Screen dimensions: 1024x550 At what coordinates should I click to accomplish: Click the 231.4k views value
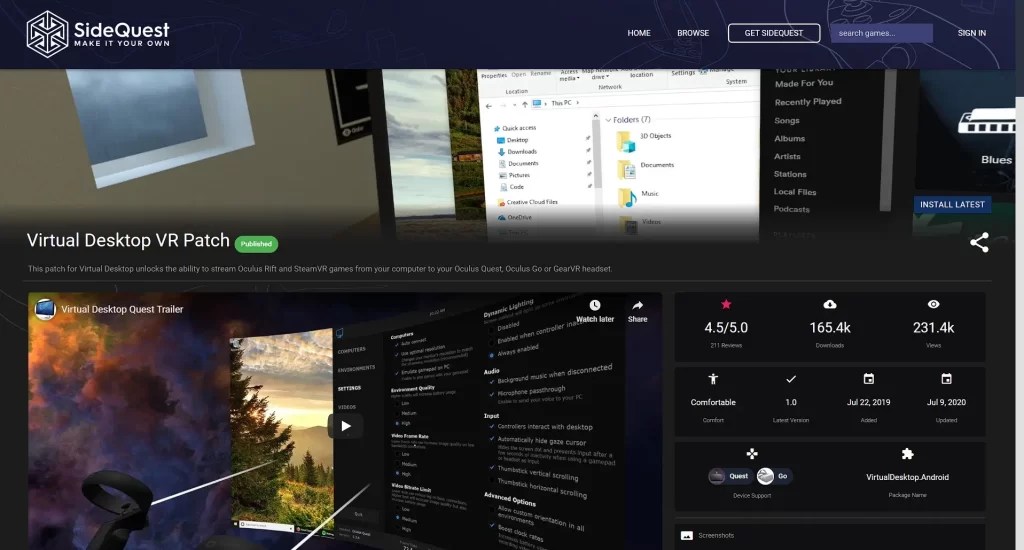click(933, 328)
